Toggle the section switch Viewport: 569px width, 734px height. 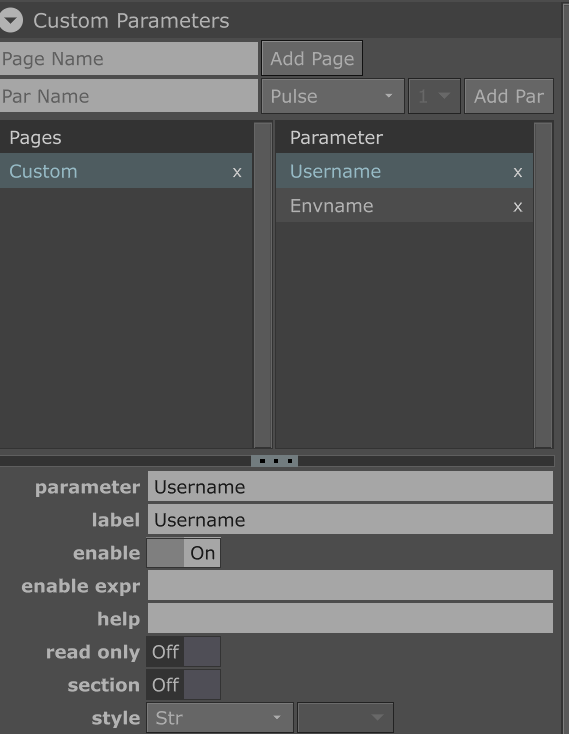click(183, 684)
